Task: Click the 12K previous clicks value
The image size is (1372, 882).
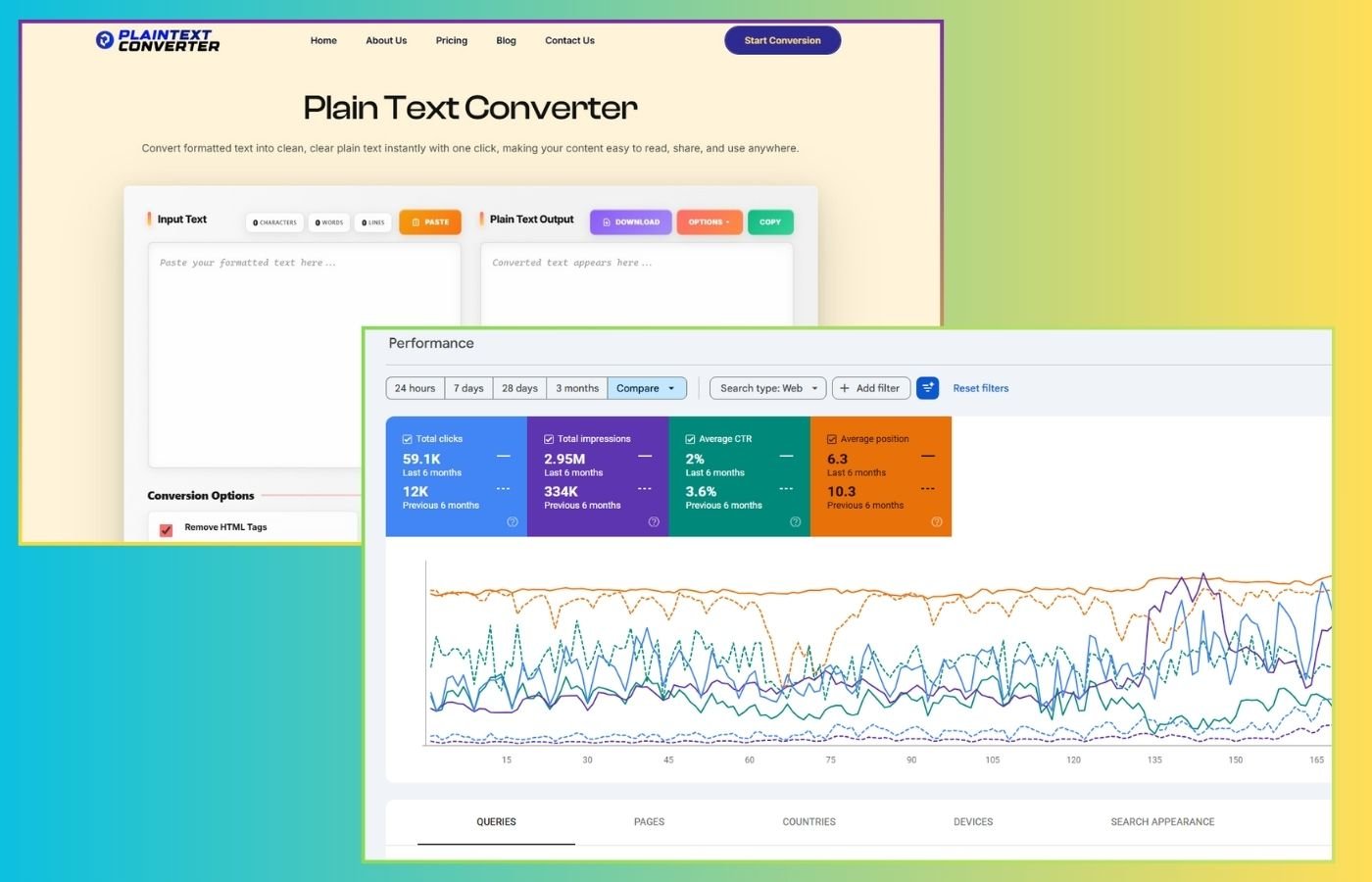Action: (416, 492)
